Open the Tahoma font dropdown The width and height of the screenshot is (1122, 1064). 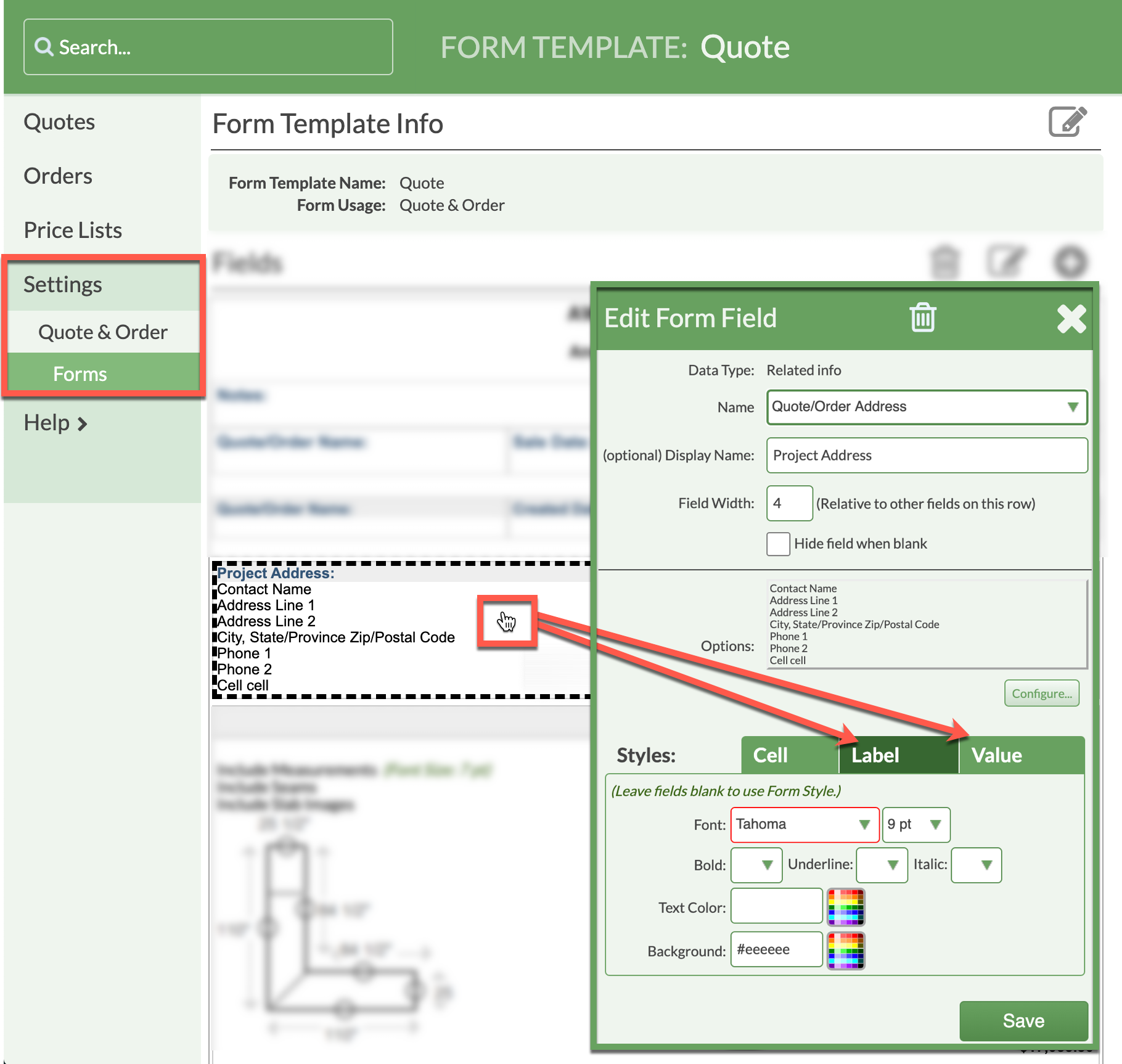(805, 825)
